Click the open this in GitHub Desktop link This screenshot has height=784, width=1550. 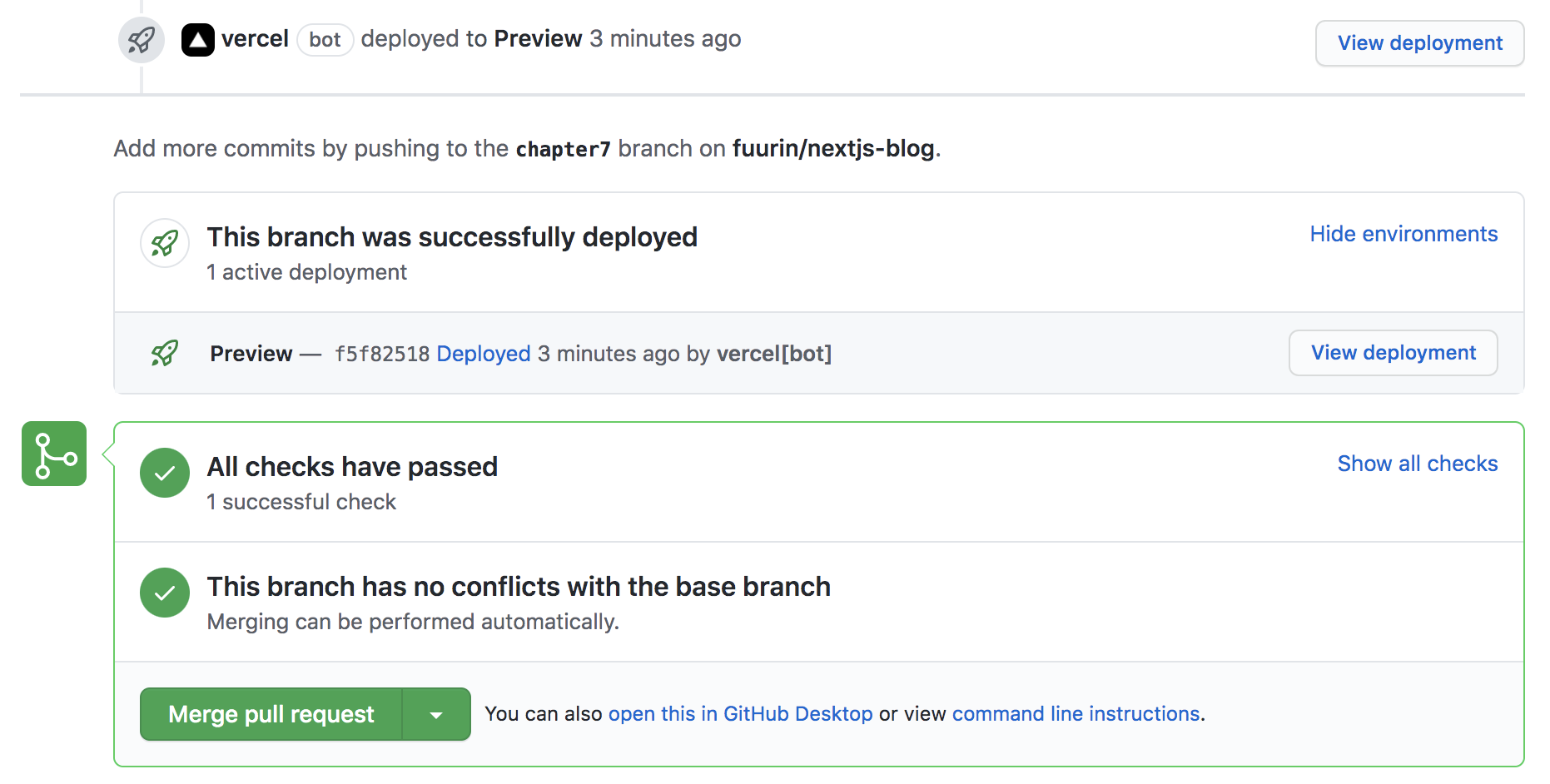[x=740, y=714]
